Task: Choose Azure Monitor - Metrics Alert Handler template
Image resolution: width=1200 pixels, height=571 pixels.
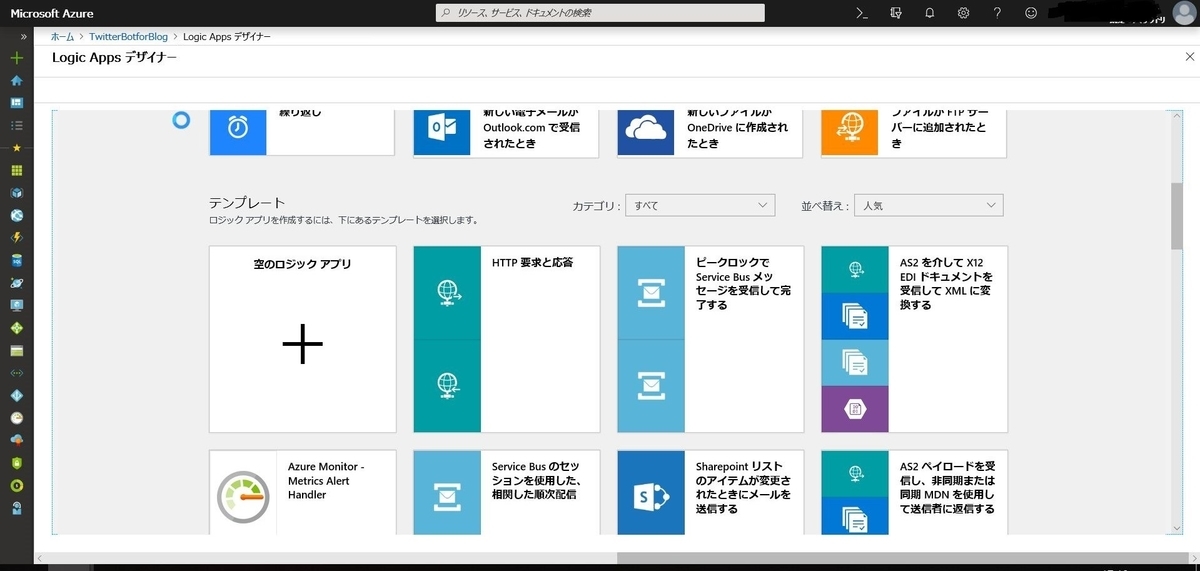Action: pyautogui.click(x=302, y=493)
